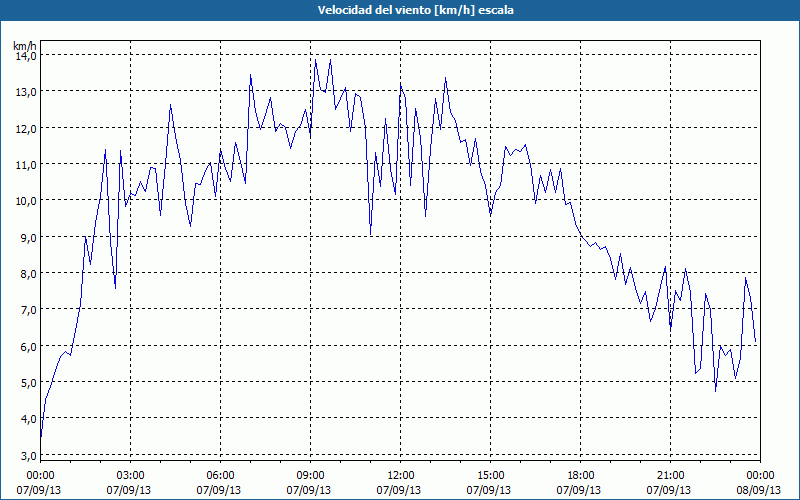The image size is (800, 500).
Task: Select the 14,0 y-axis label
Action: pos(26,56)
